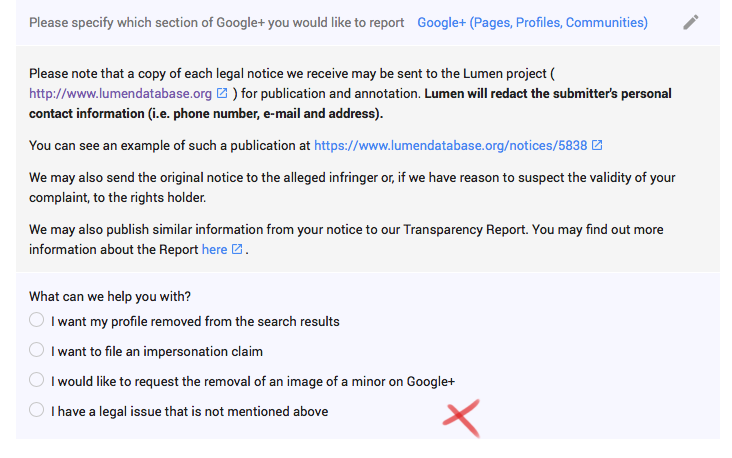Pick 'legal issue not mentioned above' radio

(36, 410)
